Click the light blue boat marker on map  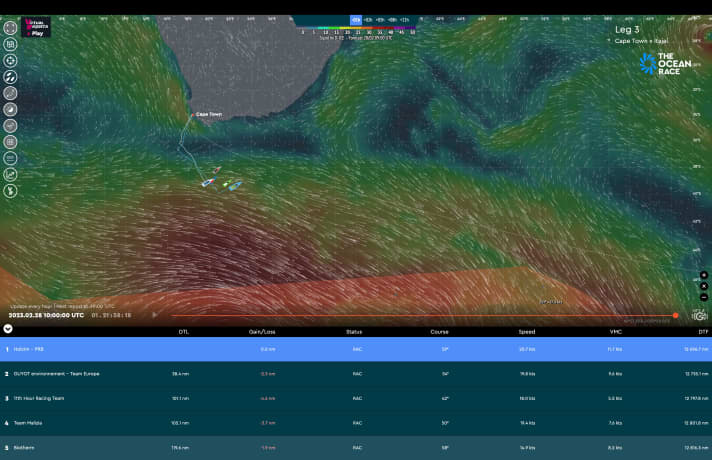(235, 185)
